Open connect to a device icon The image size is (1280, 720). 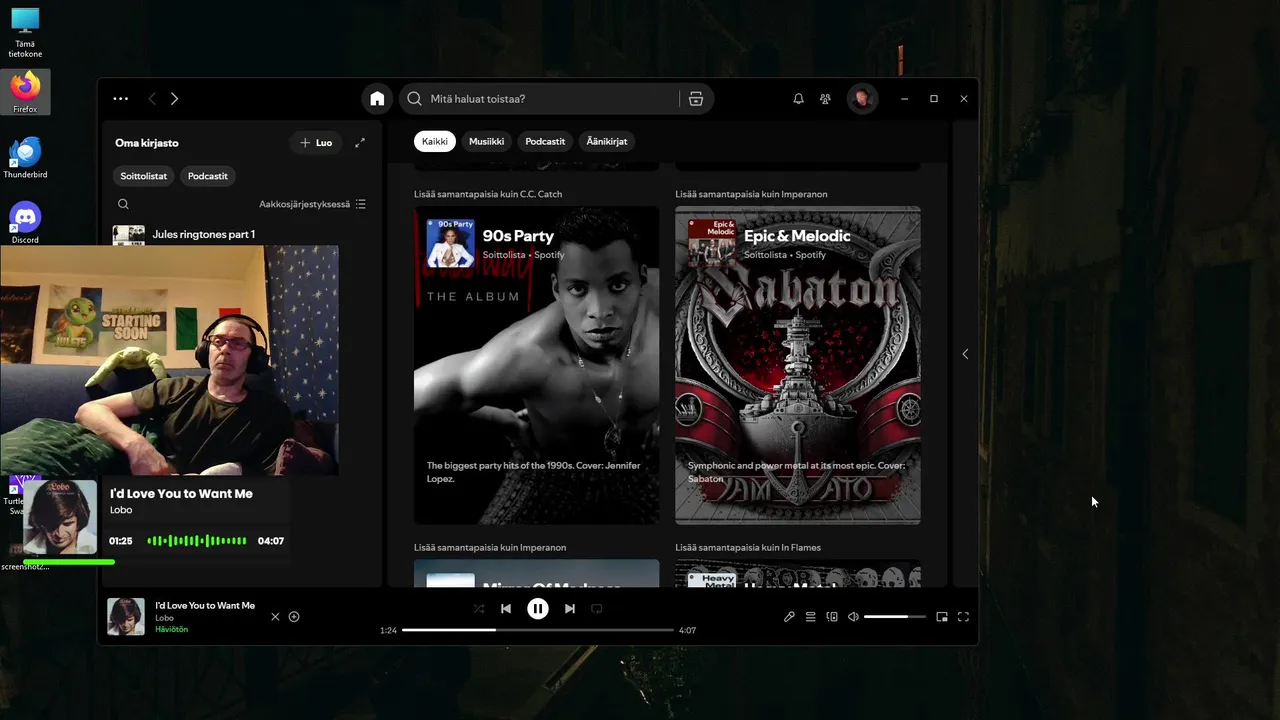click(832, 617)
